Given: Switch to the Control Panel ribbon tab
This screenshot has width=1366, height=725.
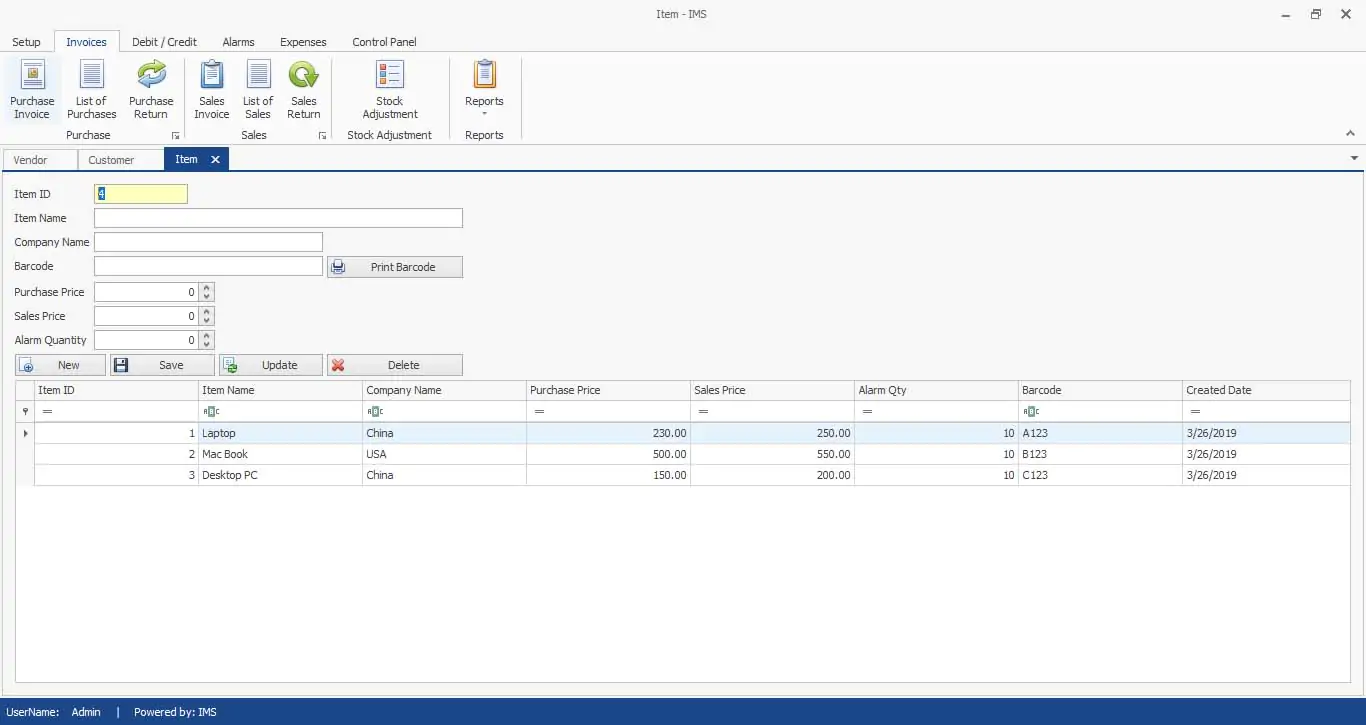Looking at the screenshot, I should click(x=384, y=42).
